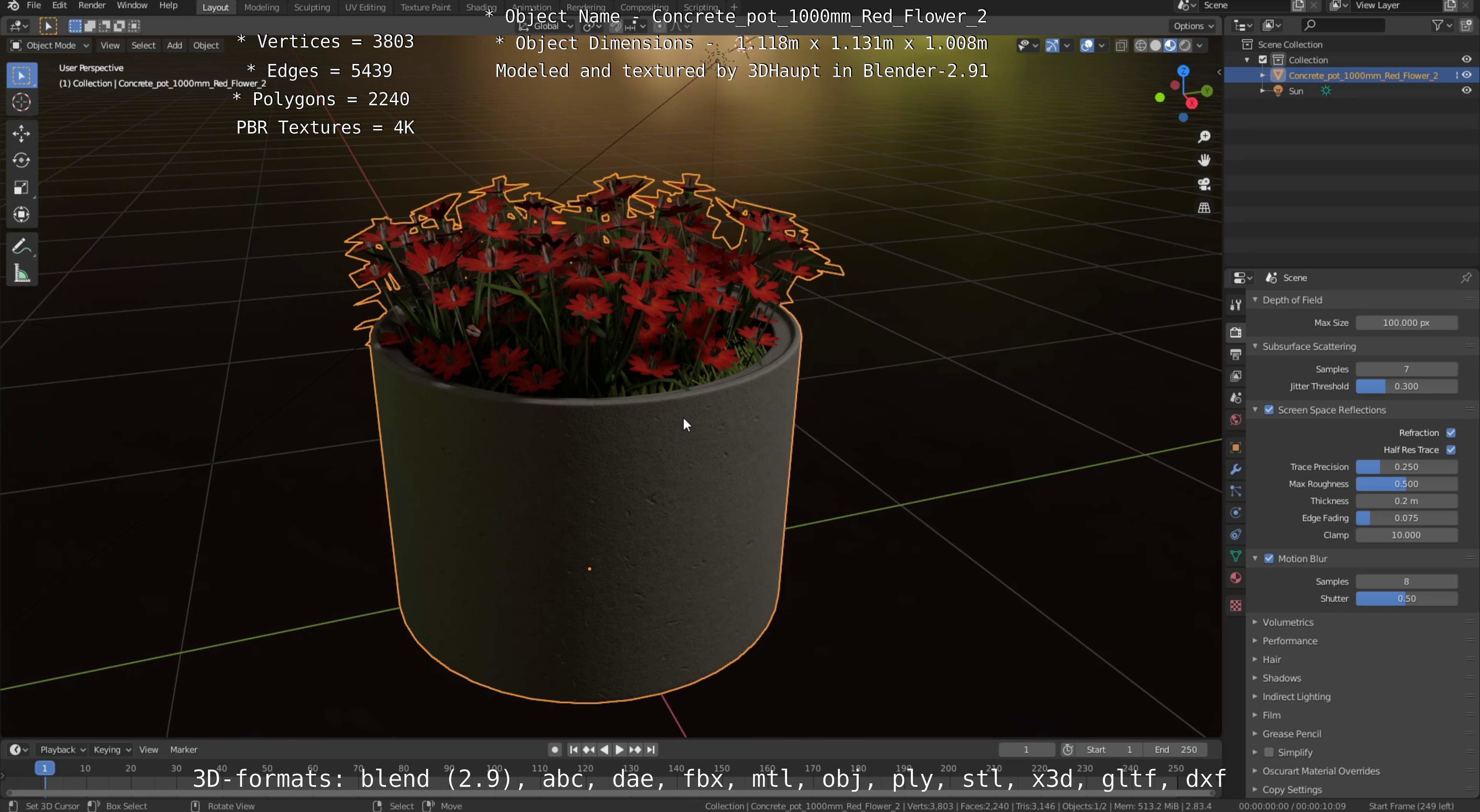Click the Motion Blur Shutter slider
The width and height of the screenshot is (1480, 812).
1406,598
